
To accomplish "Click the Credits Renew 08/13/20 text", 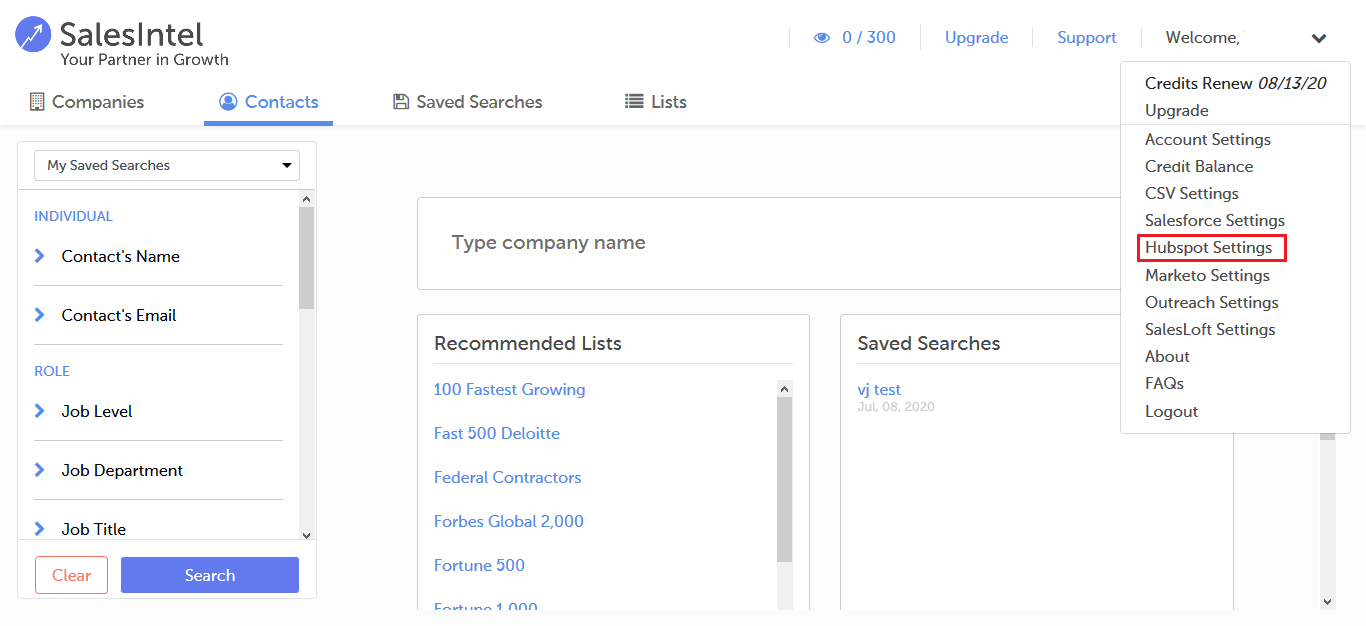I will click(x=1235, y=84).
